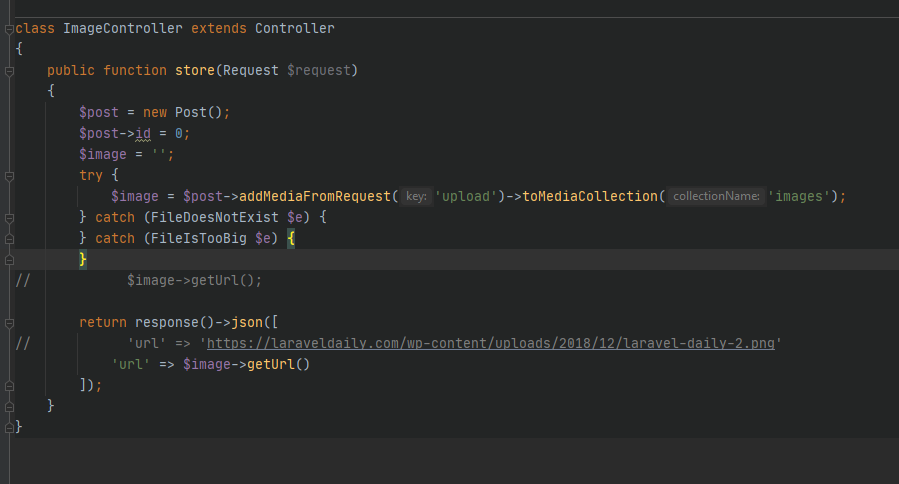Click the 'collectionName:' parameter hint
The image size is (899, 484).
(x=716, y=196)
